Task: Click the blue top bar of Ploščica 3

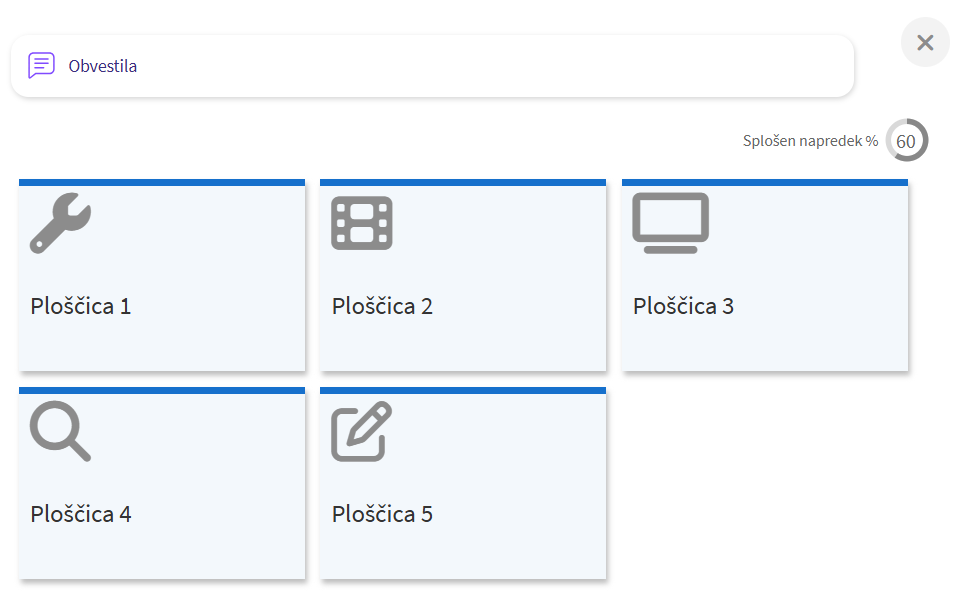Action: pos(765,183)
